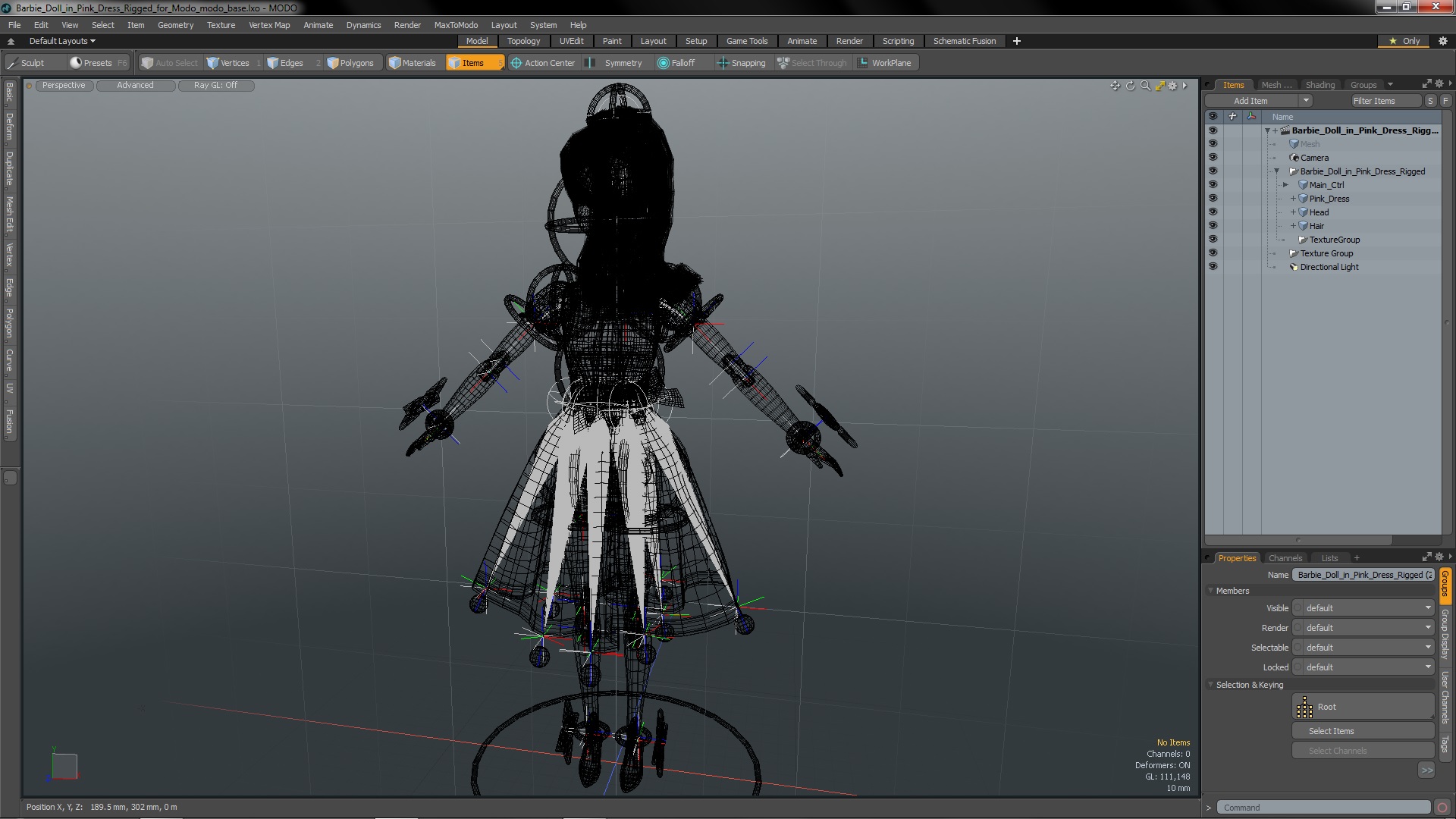The image size is (1456, 819).
Task: Collapse the Members section
Action: (1211, 591)
